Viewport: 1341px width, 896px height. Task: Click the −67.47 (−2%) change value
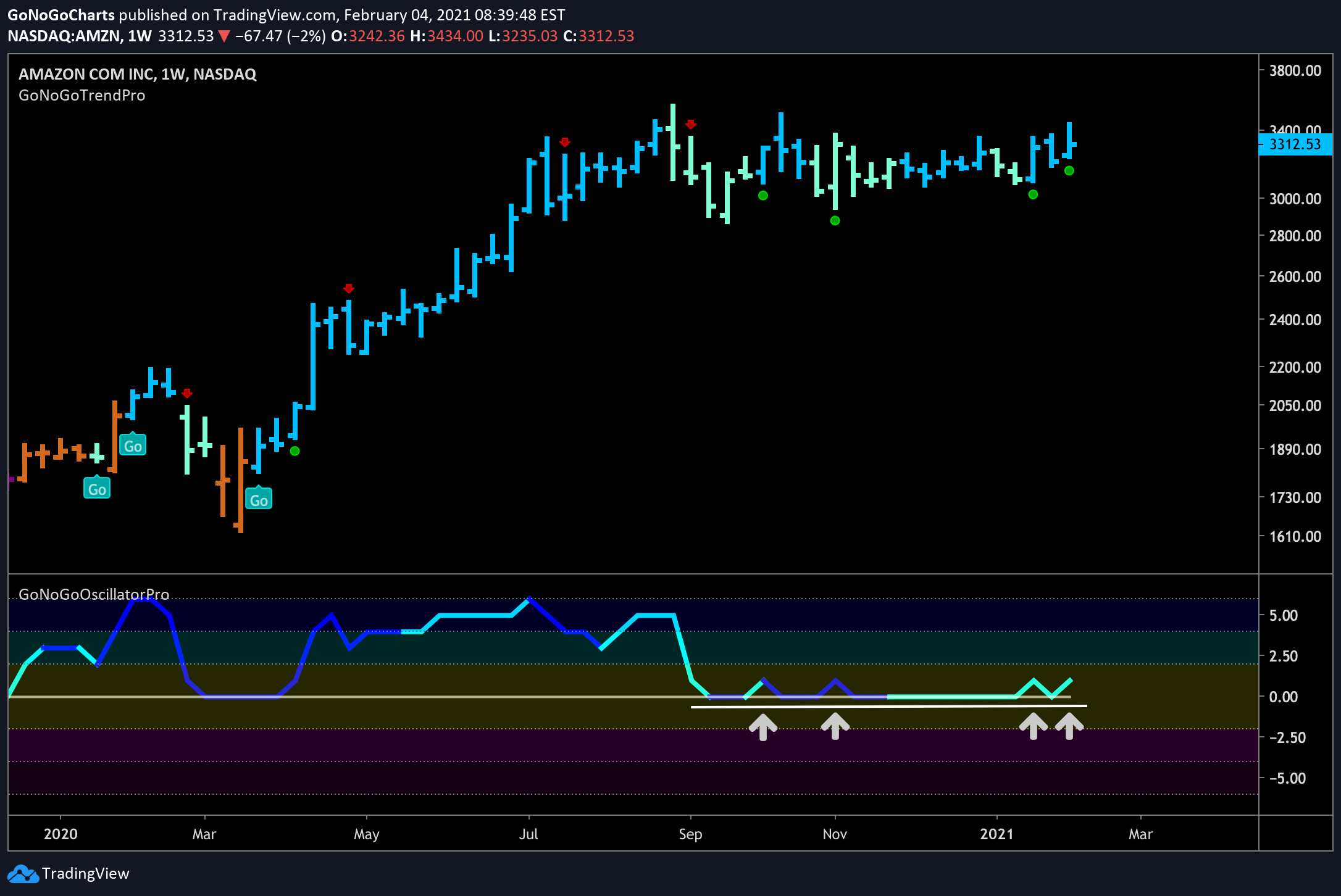(x=280, y=36)
